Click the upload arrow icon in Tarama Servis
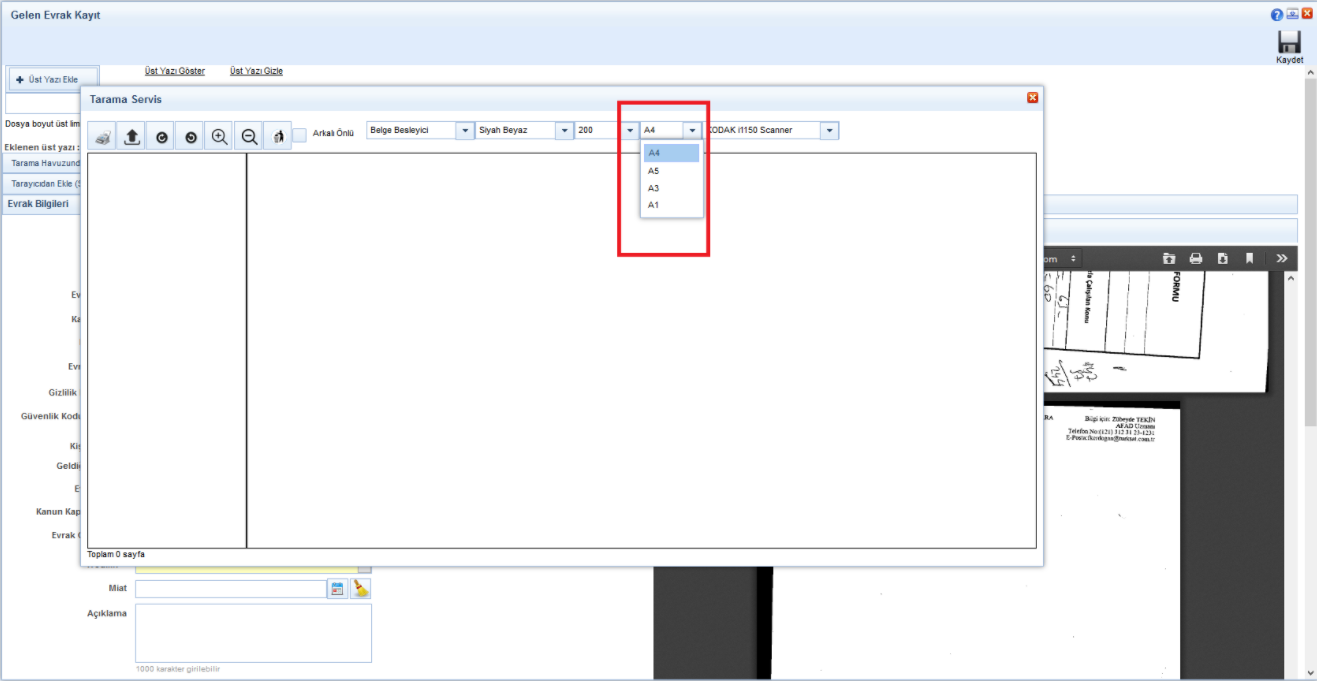 point(131,137)
